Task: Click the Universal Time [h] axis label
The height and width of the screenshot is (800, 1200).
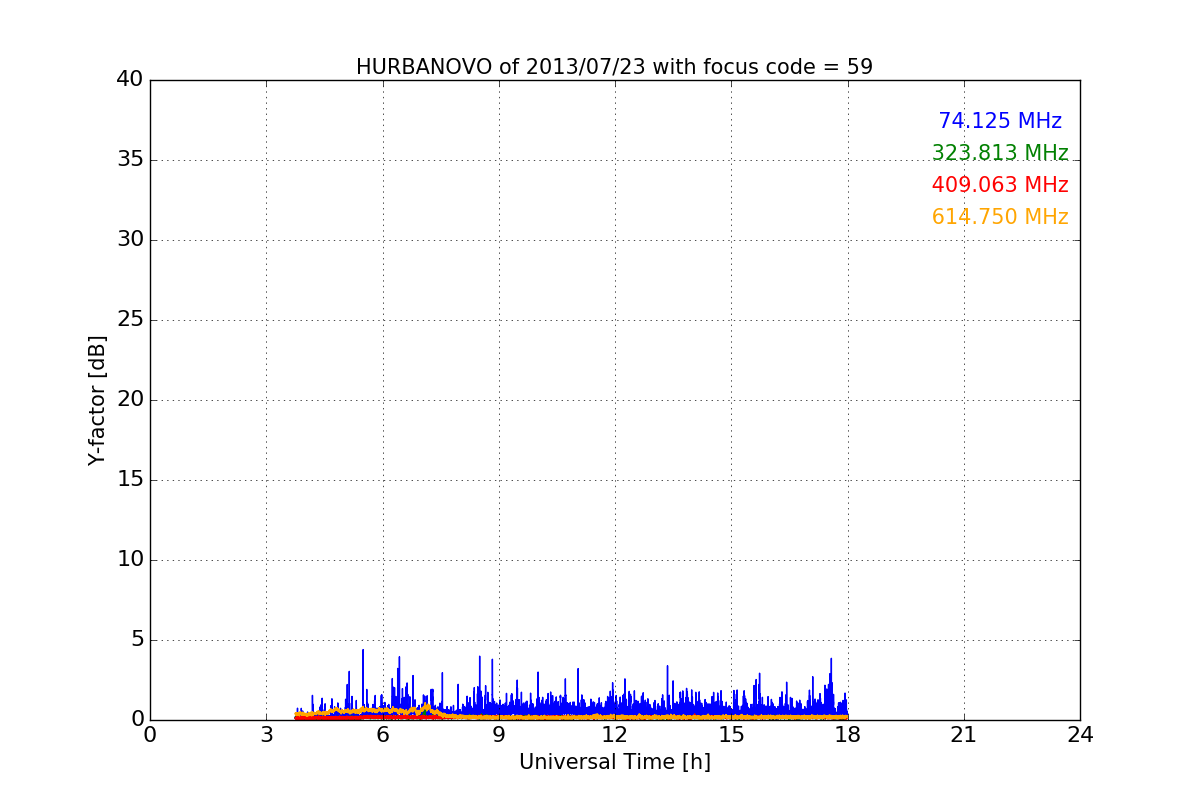Action: coord(614,762)
